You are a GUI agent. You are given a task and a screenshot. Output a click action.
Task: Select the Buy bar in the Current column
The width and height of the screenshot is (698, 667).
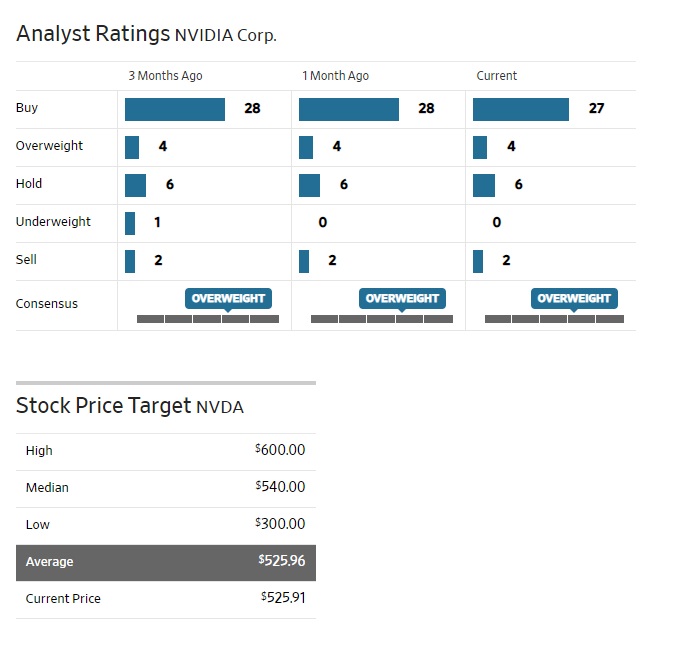click(521, 109)
